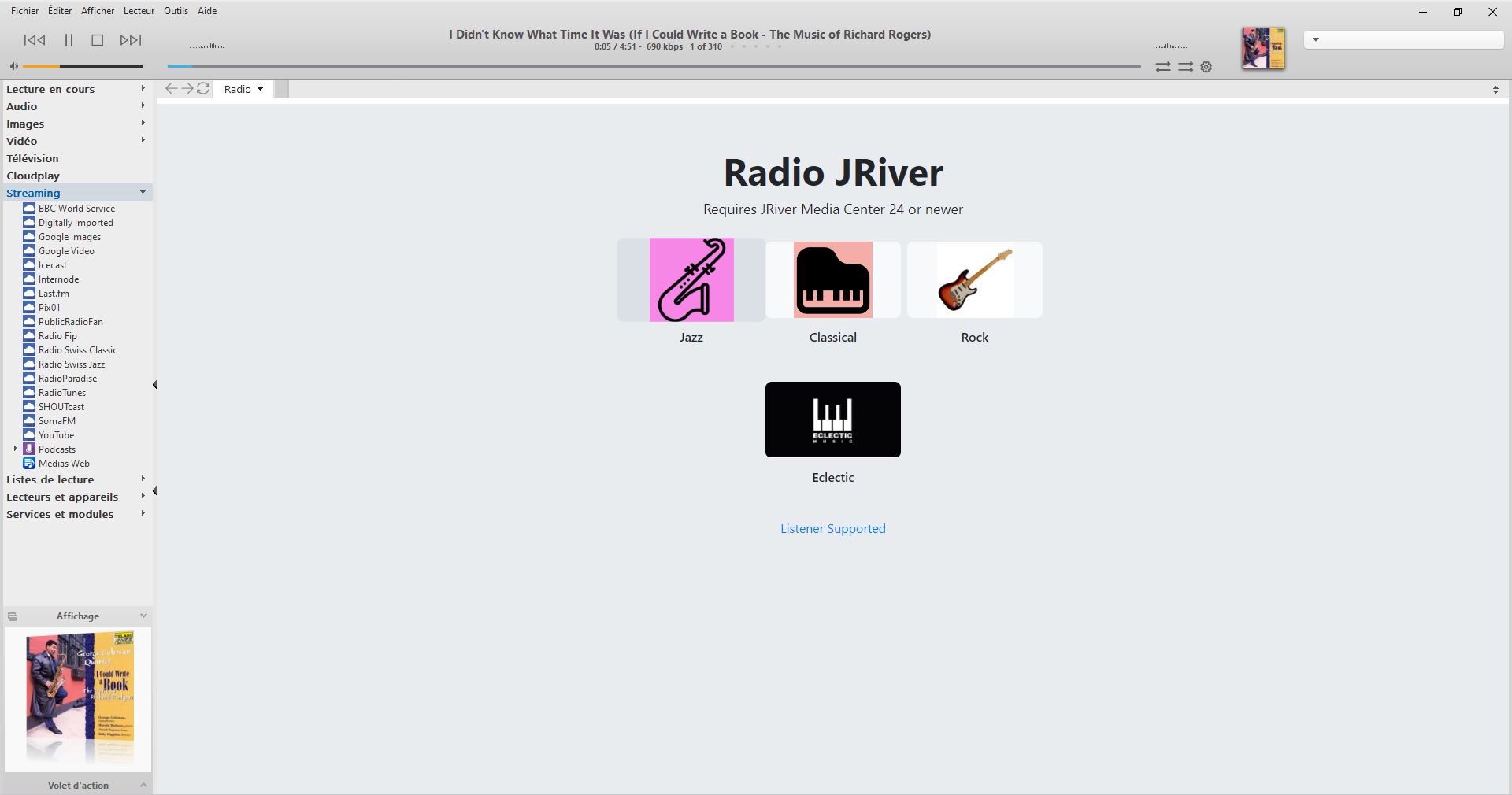This screenshot has width=1512, height=795.
Task: Expand the Audio section
Action: click(143, 106)
